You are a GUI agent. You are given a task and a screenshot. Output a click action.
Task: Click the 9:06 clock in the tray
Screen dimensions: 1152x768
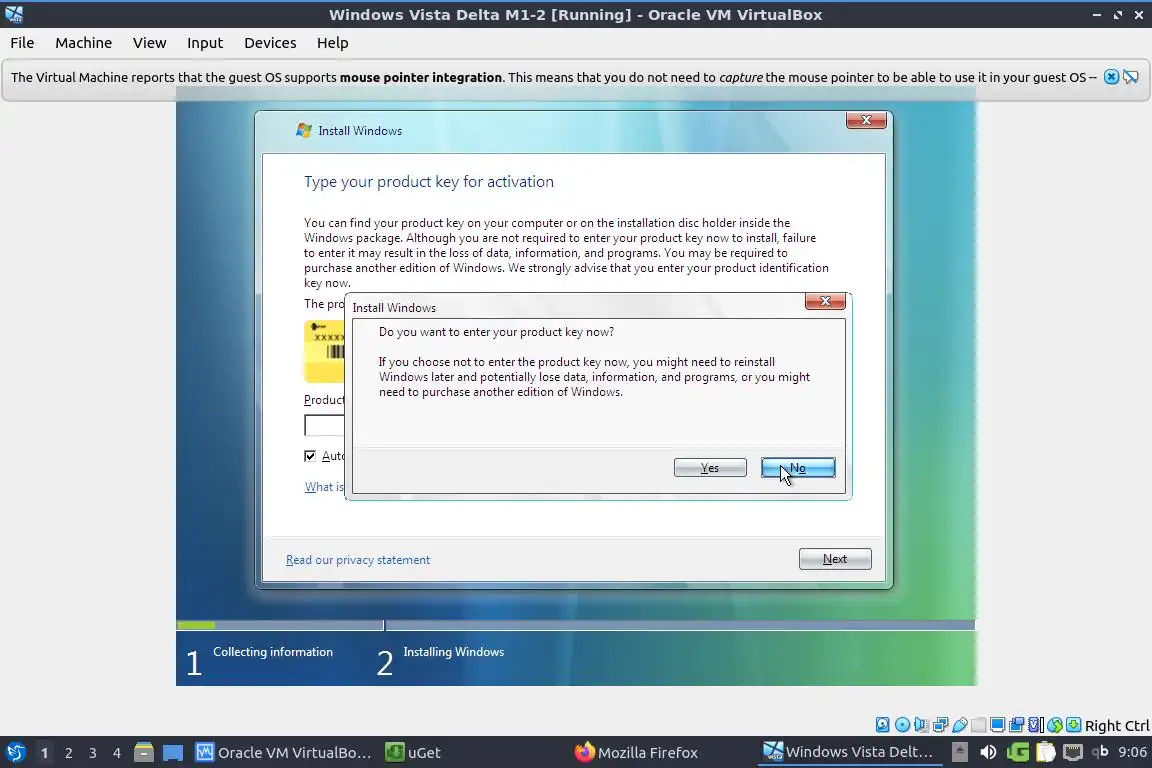pyautogui.click(x=1132, y=752)
